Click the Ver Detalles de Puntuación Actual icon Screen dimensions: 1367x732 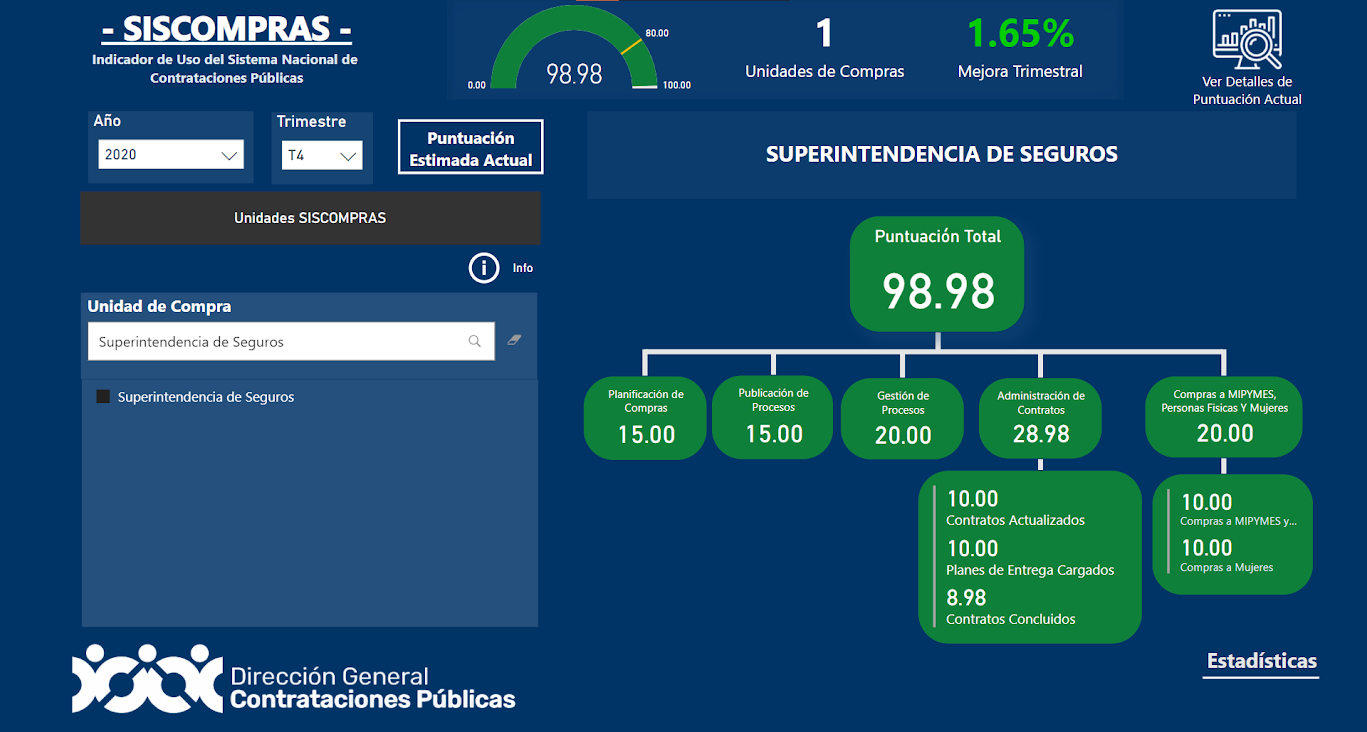(1246, 40)
